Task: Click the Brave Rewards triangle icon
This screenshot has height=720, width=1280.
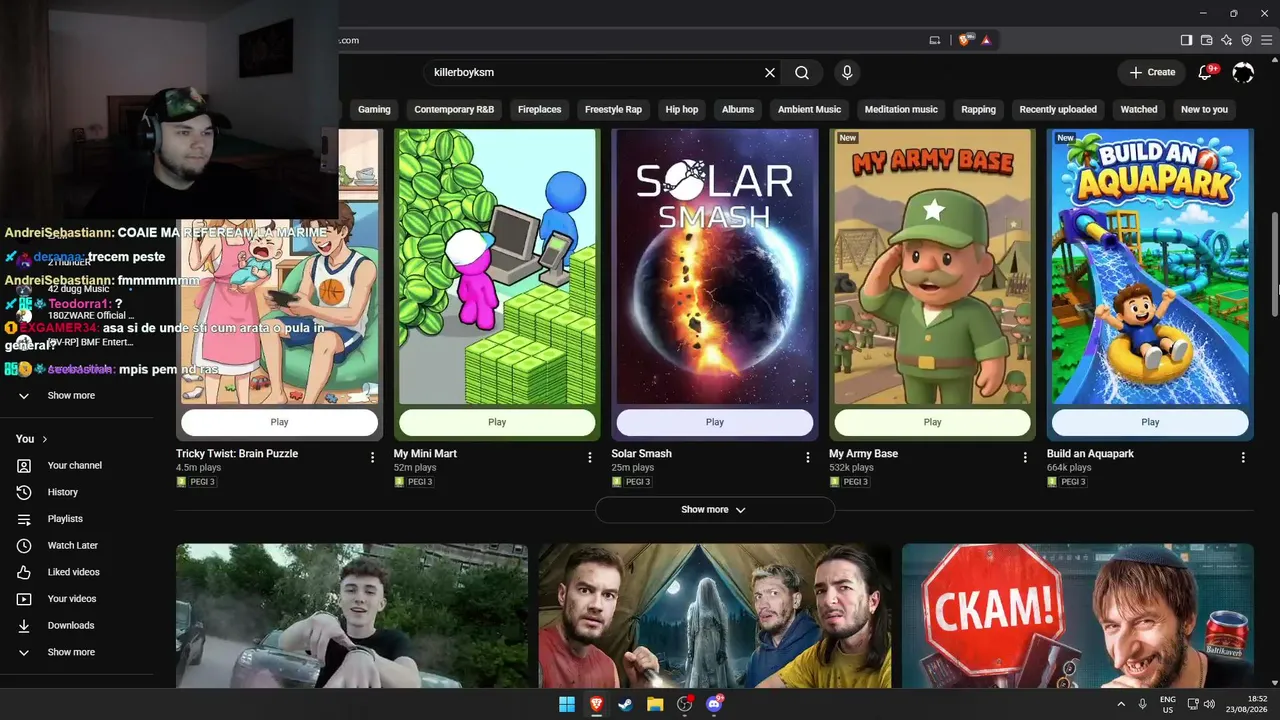Action: coord(986,40)
